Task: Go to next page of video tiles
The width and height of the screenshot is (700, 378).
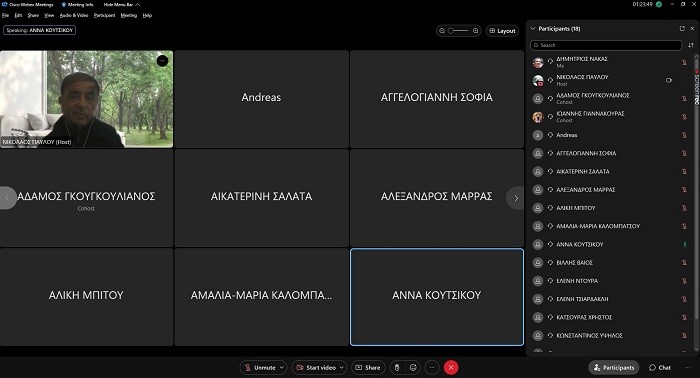Action: coord(516,198)
